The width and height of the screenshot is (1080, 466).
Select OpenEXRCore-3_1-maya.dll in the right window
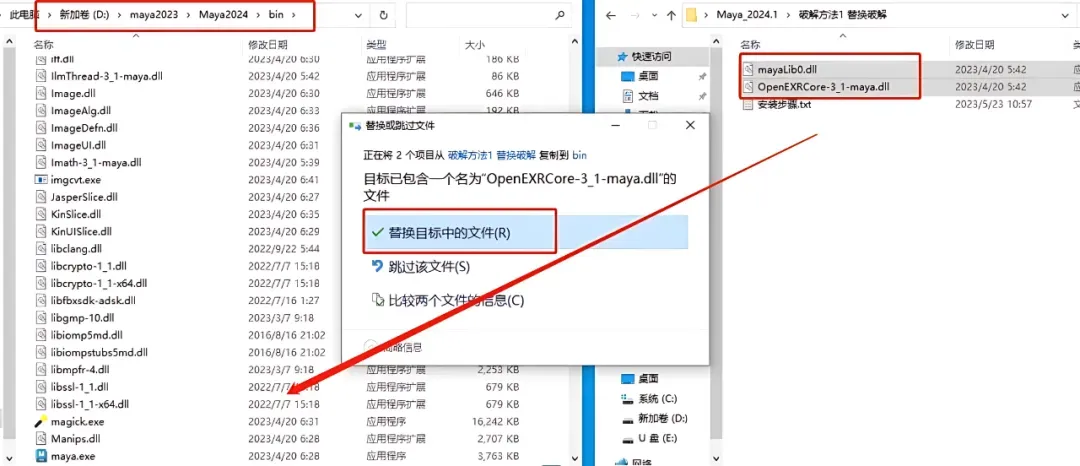tap(824, 87)
